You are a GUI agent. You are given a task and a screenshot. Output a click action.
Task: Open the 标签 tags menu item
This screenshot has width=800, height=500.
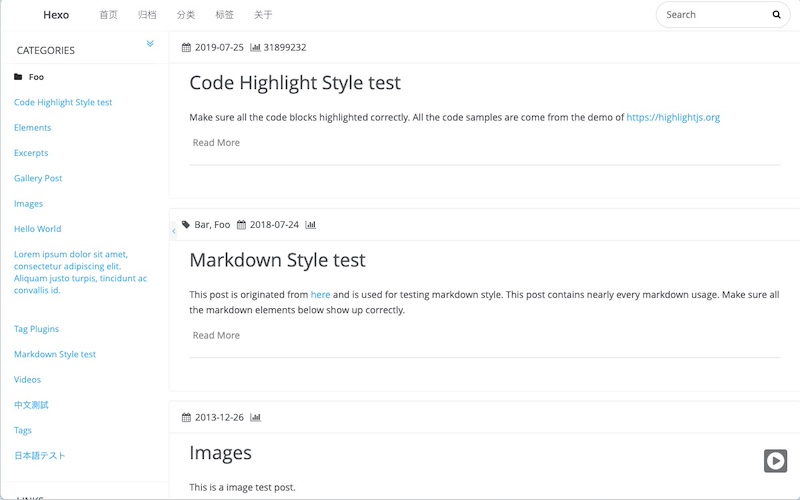(x=224, y=15)
